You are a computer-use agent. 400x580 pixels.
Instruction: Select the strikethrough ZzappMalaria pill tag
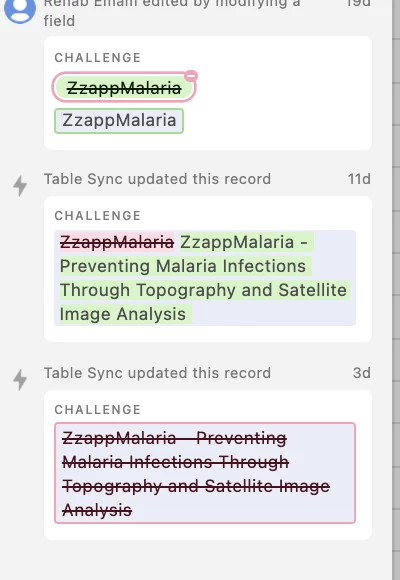click(x=124, y=88)
